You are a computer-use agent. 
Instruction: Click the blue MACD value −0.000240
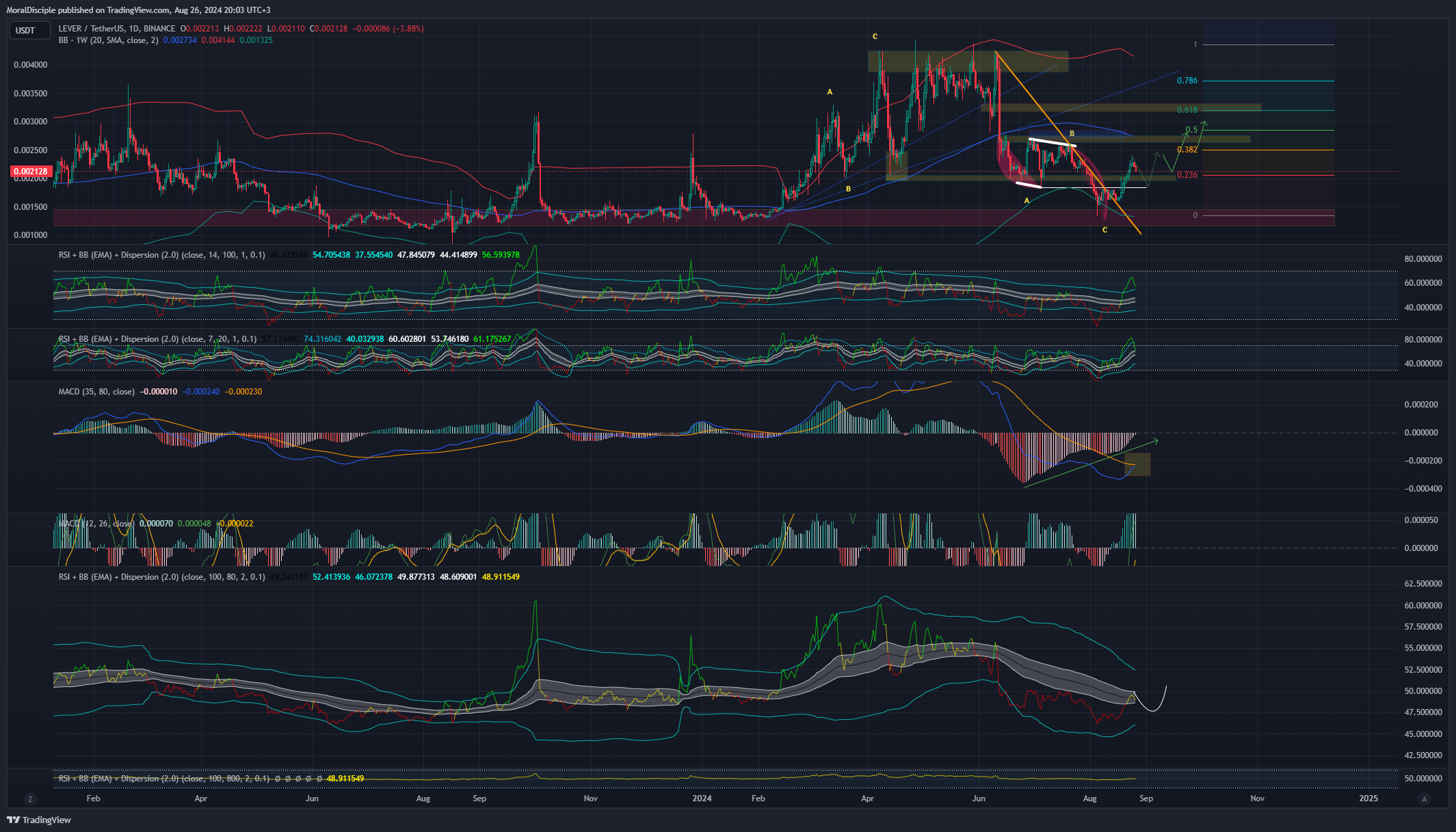(x=201, y=392)
